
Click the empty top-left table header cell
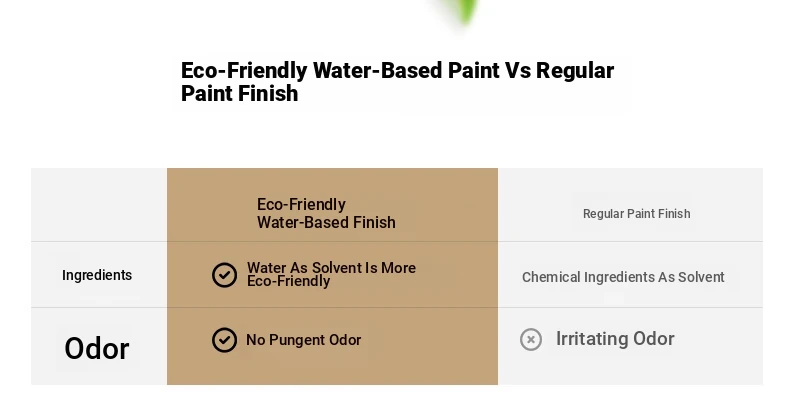[x=99, y=205]
